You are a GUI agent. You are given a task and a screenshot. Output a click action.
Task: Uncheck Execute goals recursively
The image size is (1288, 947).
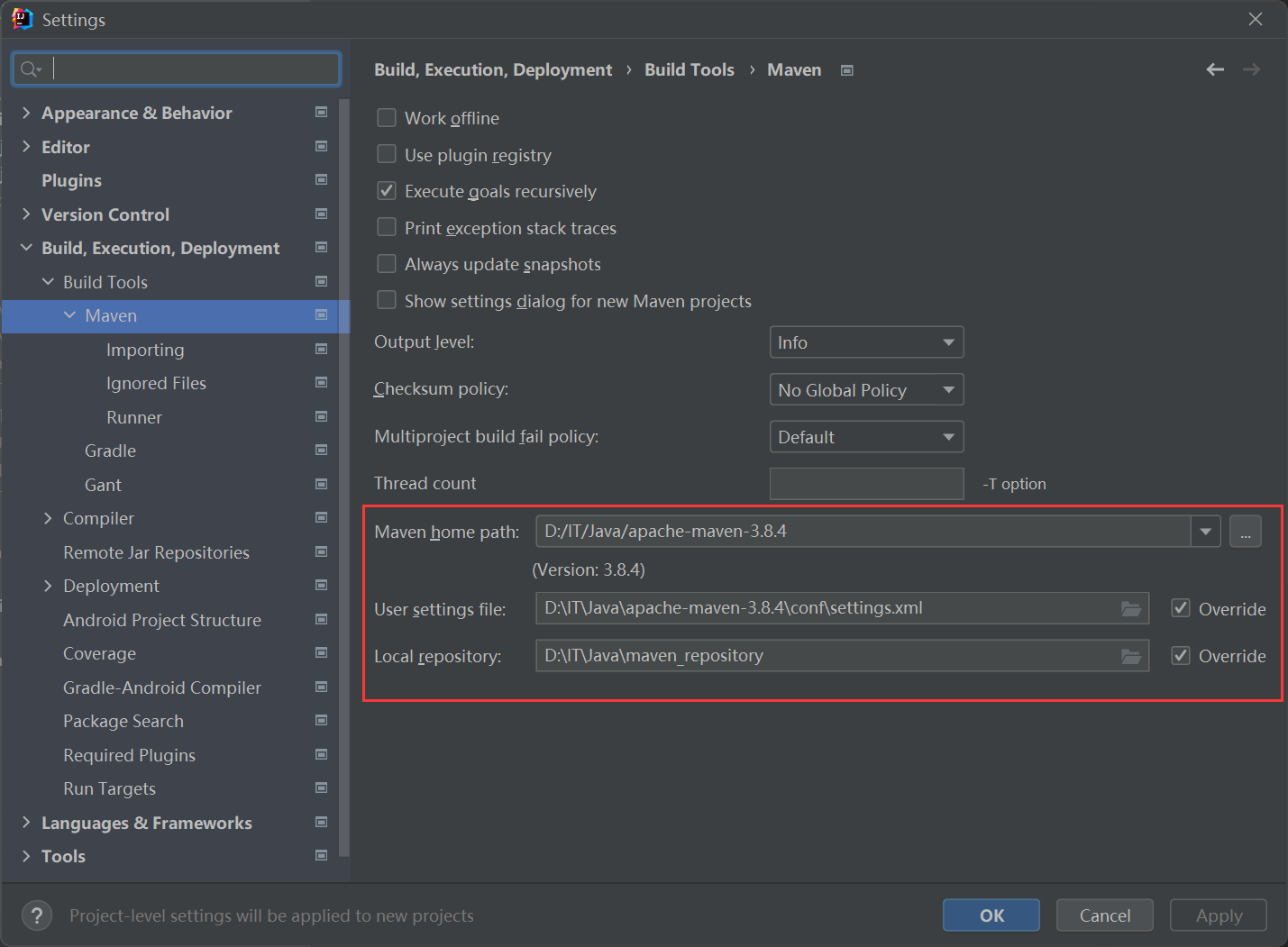coord(387,191)
